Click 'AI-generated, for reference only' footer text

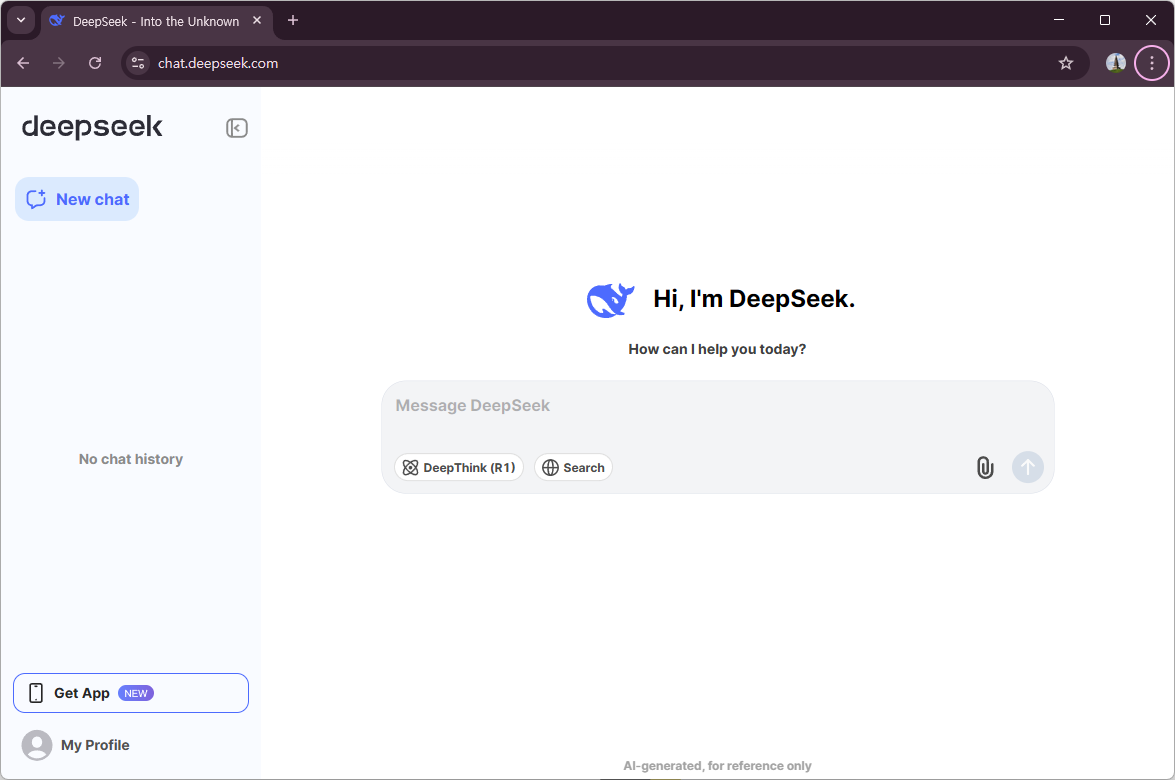pyautogui.click(x=717, y=766)
